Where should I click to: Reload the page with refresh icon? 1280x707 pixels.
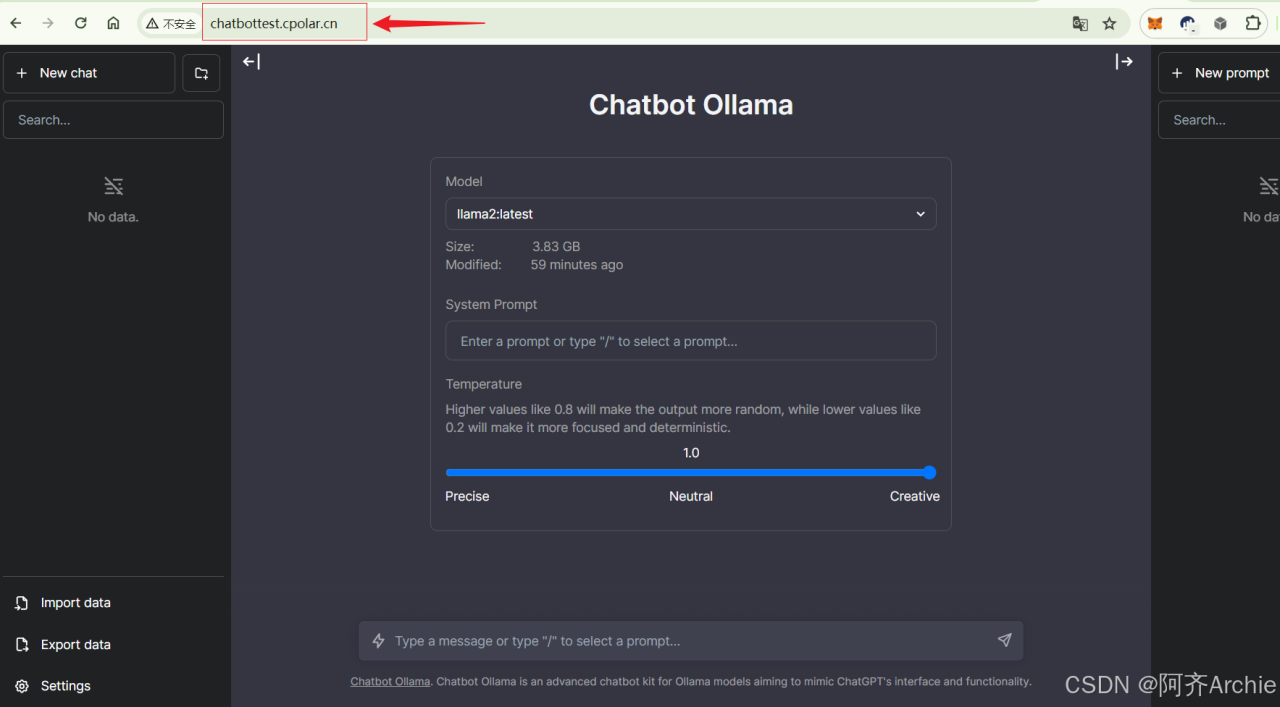click(x=81, y=23)
